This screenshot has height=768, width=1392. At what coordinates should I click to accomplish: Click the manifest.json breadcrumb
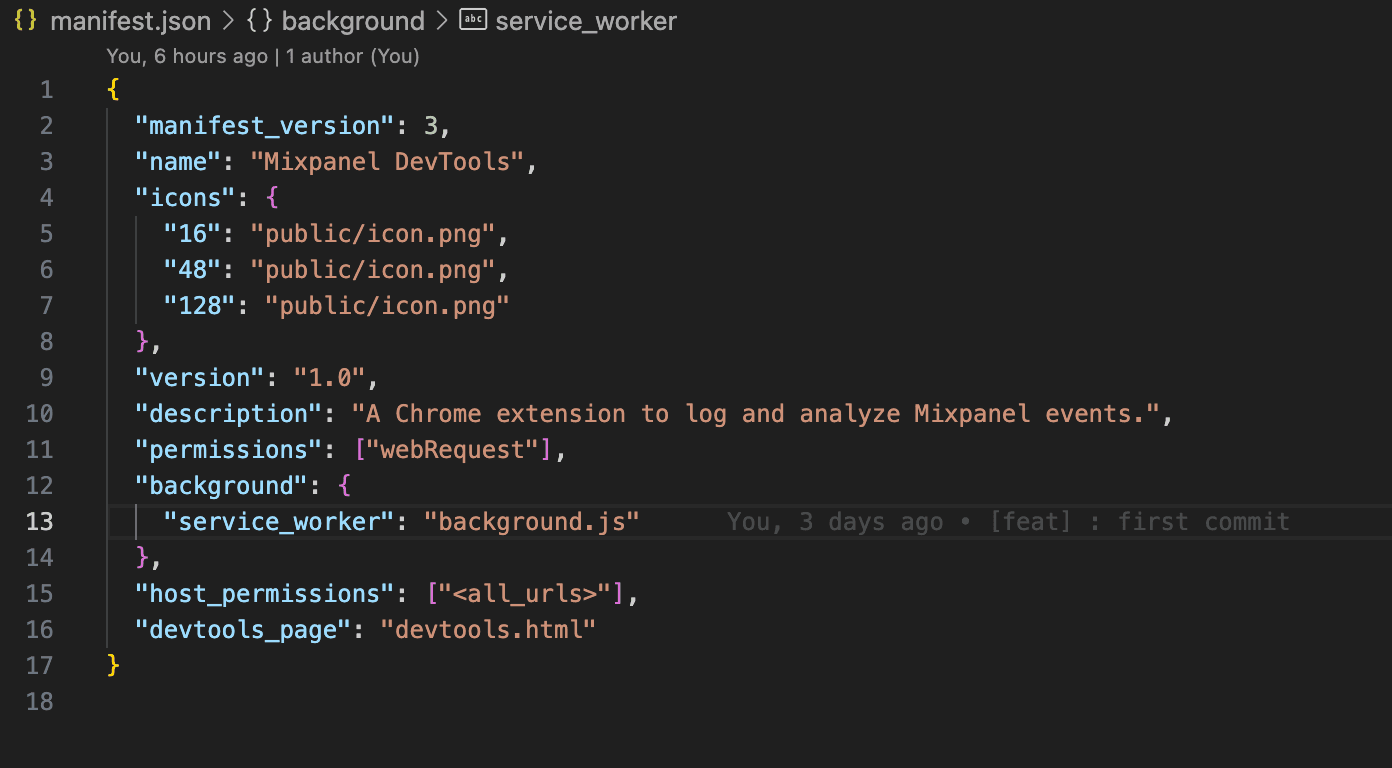[x=130, y=21]
